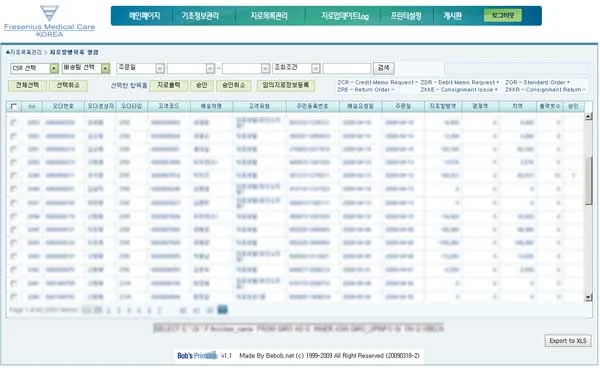Sort by the 출력횟수 column header
600x371 pixels.
[x=549, y=107]
